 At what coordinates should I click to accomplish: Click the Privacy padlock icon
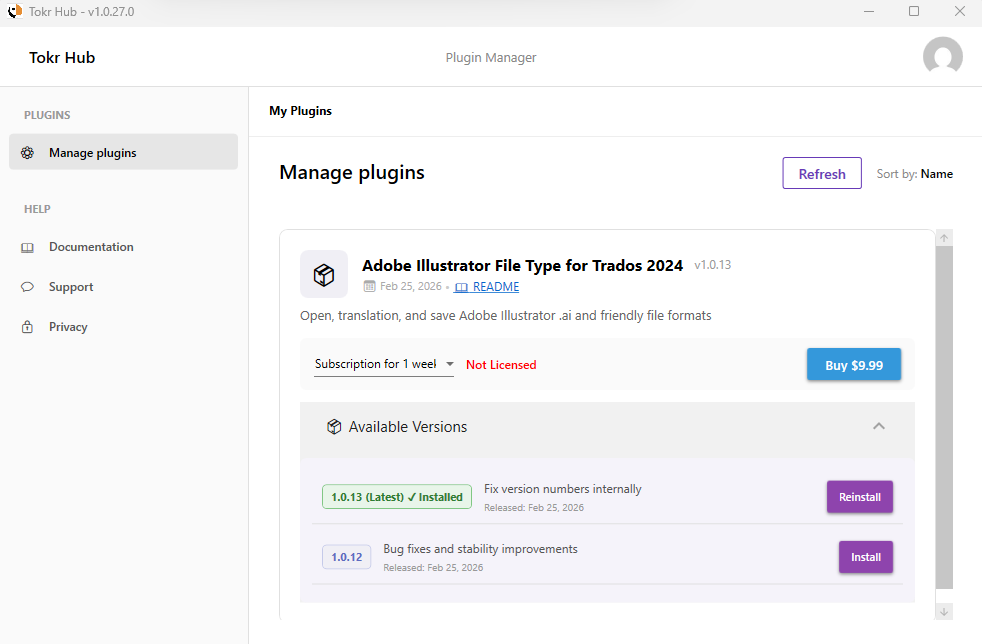pos(28,327)
